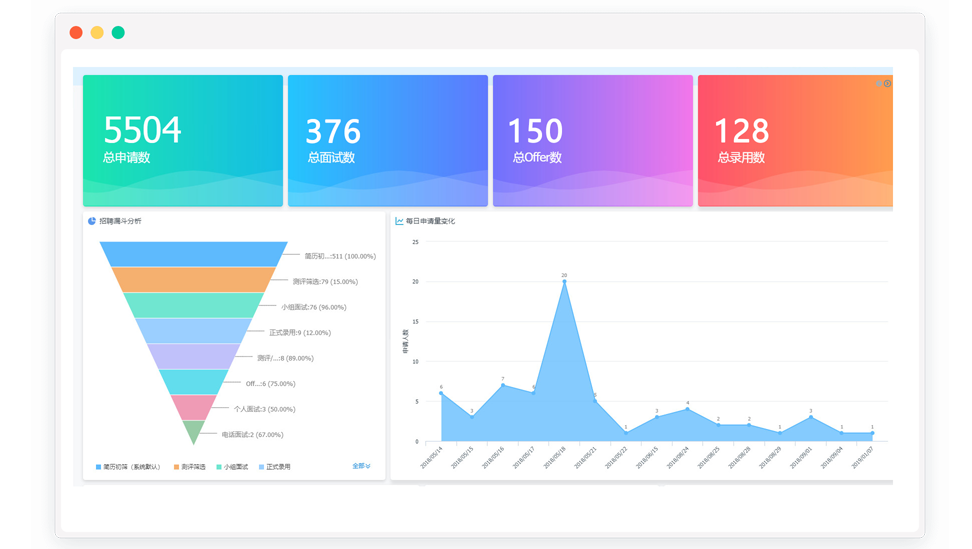Viewport: 972px width, 549px height.
Task: Select the top blue funnel segment
Action: click(193, 254)
